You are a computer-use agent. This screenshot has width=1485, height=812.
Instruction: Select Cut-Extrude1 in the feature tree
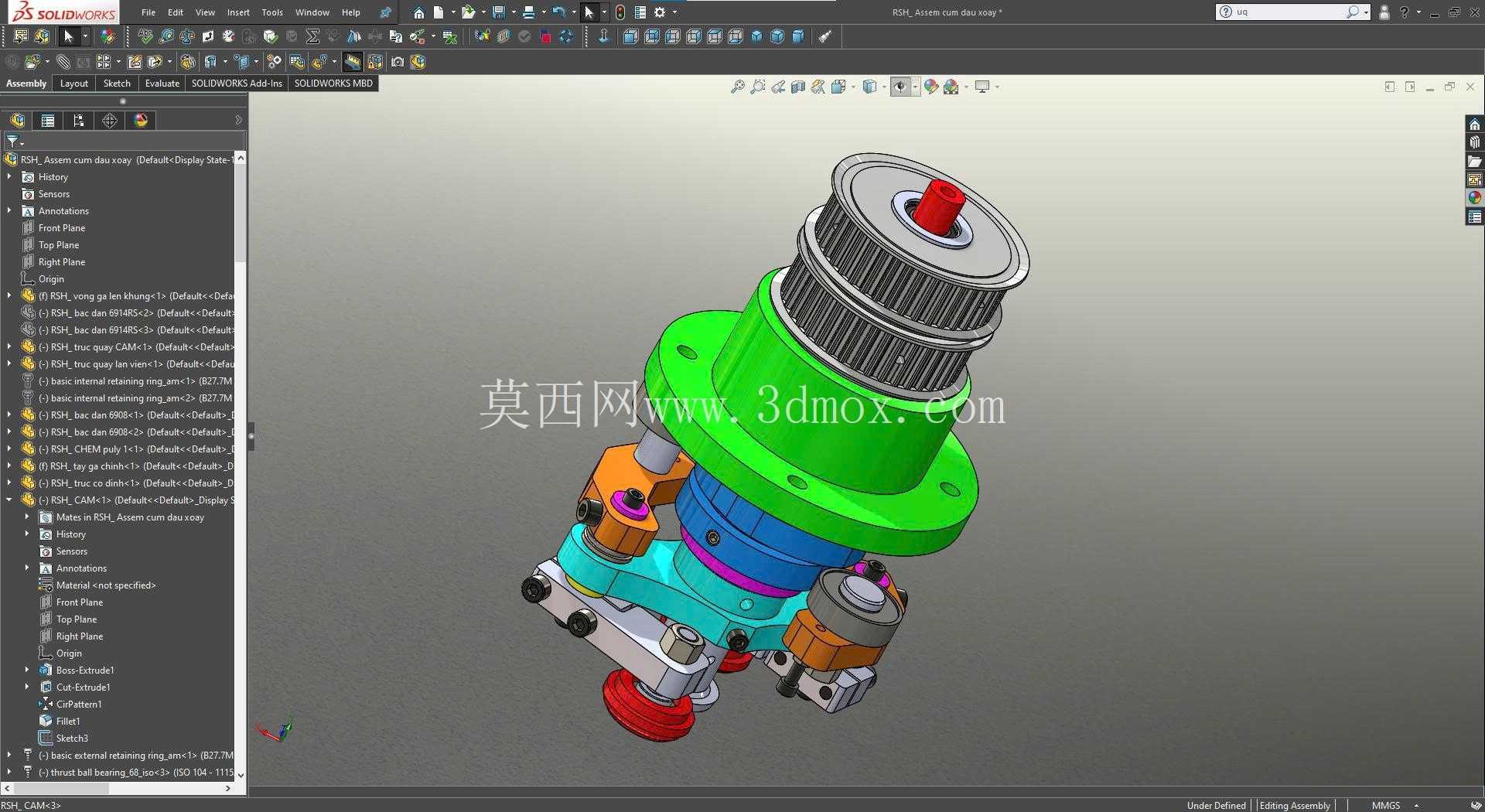point(83,687)
